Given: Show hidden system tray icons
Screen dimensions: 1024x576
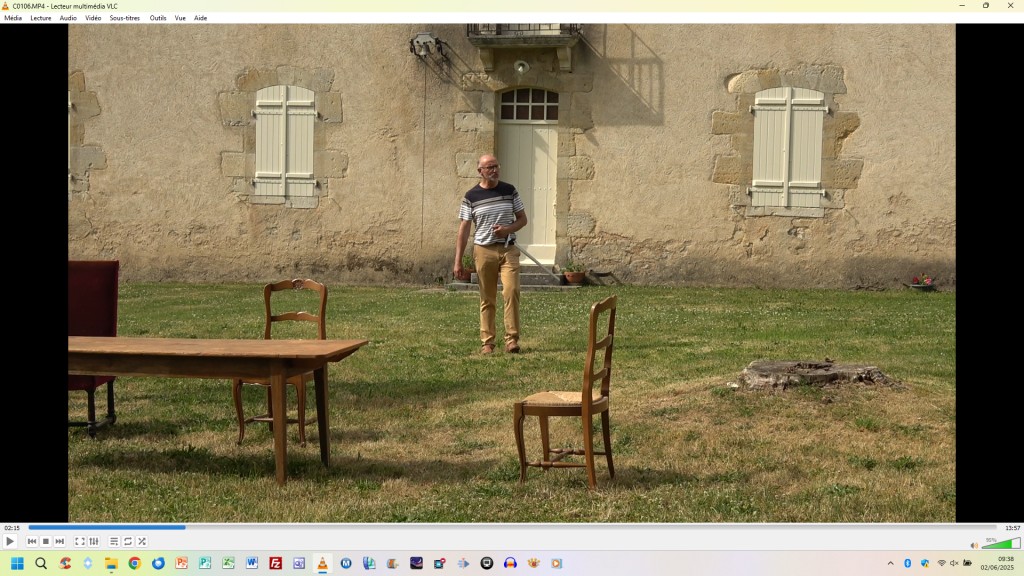Looking at the screenshot, I should pyautogui.click(x=890, y=563).
